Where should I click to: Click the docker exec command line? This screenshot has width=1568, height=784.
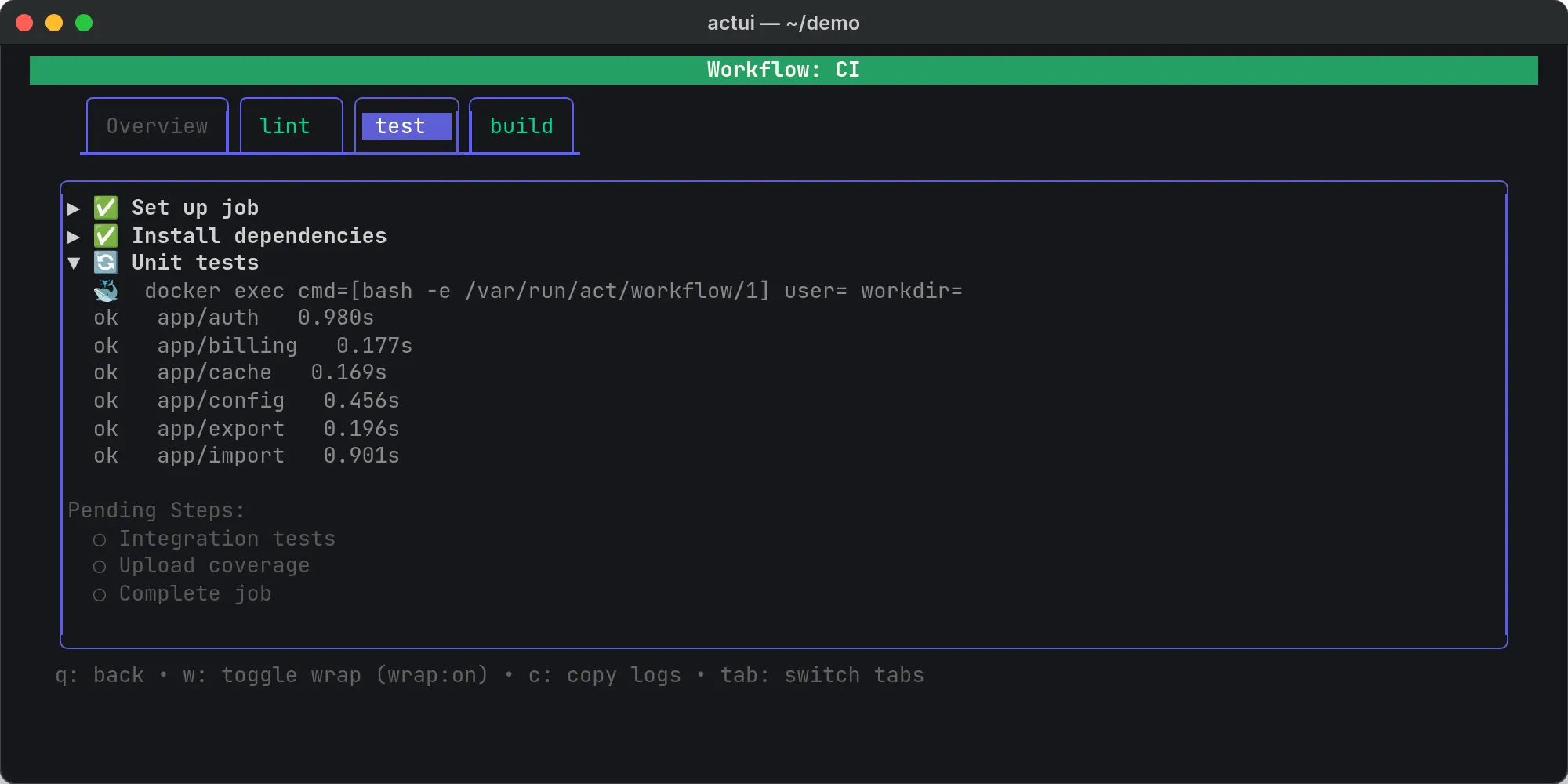point(554,291)
